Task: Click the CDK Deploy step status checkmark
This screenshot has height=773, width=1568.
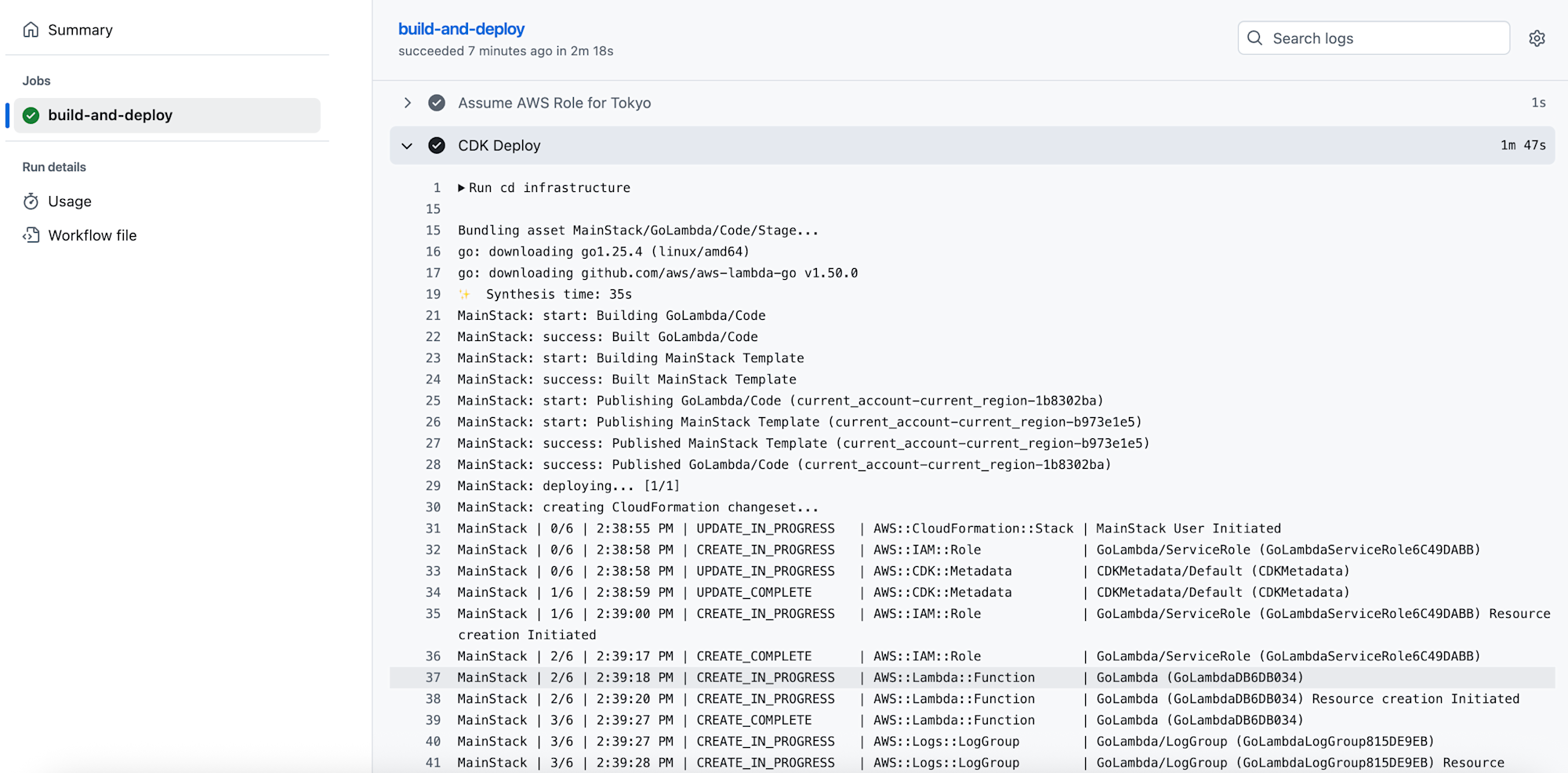Action: pyautogui.click(x=437, y=146)
